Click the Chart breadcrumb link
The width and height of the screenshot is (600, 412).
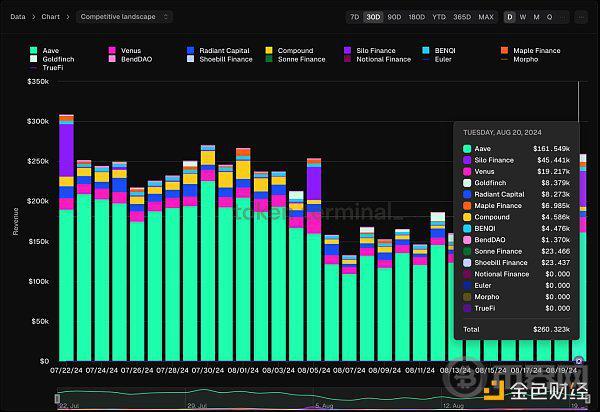(x=51, y=17)
